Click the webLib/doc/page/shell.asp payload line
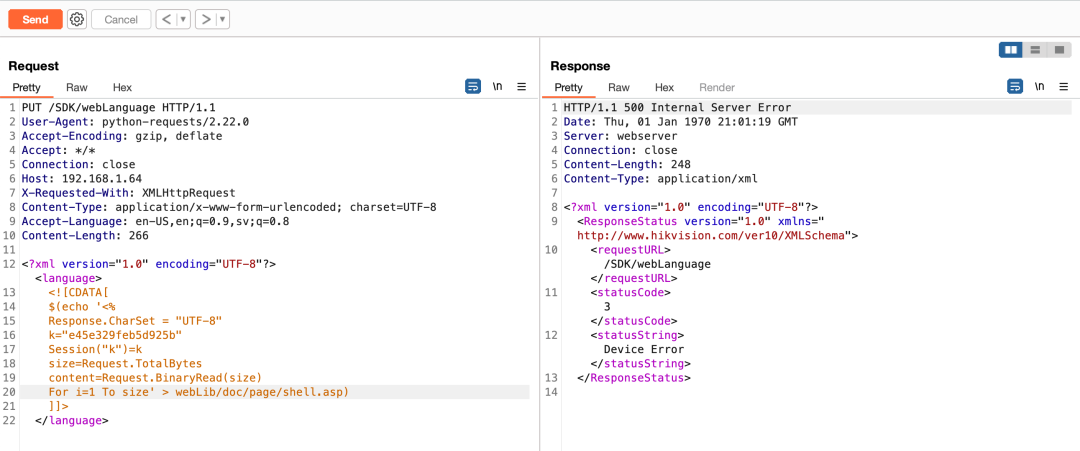The image size is (1080, 451). (x=199, y=392)
